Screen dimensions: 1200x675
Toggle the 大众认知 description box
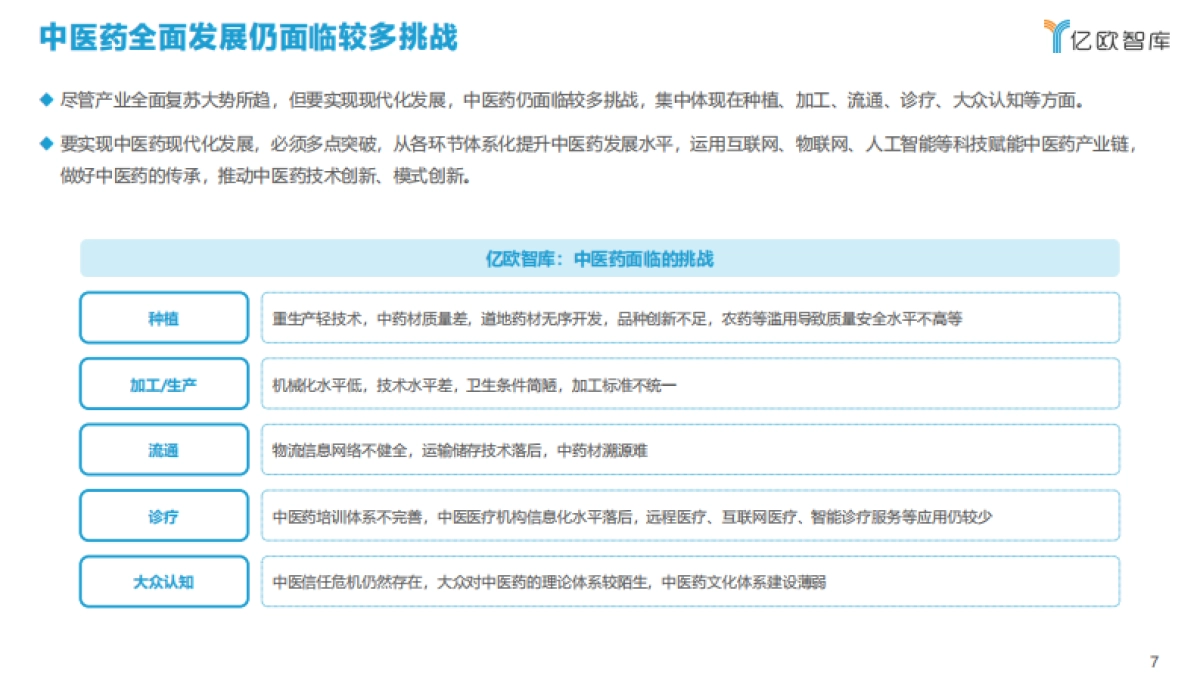(690, 581)
